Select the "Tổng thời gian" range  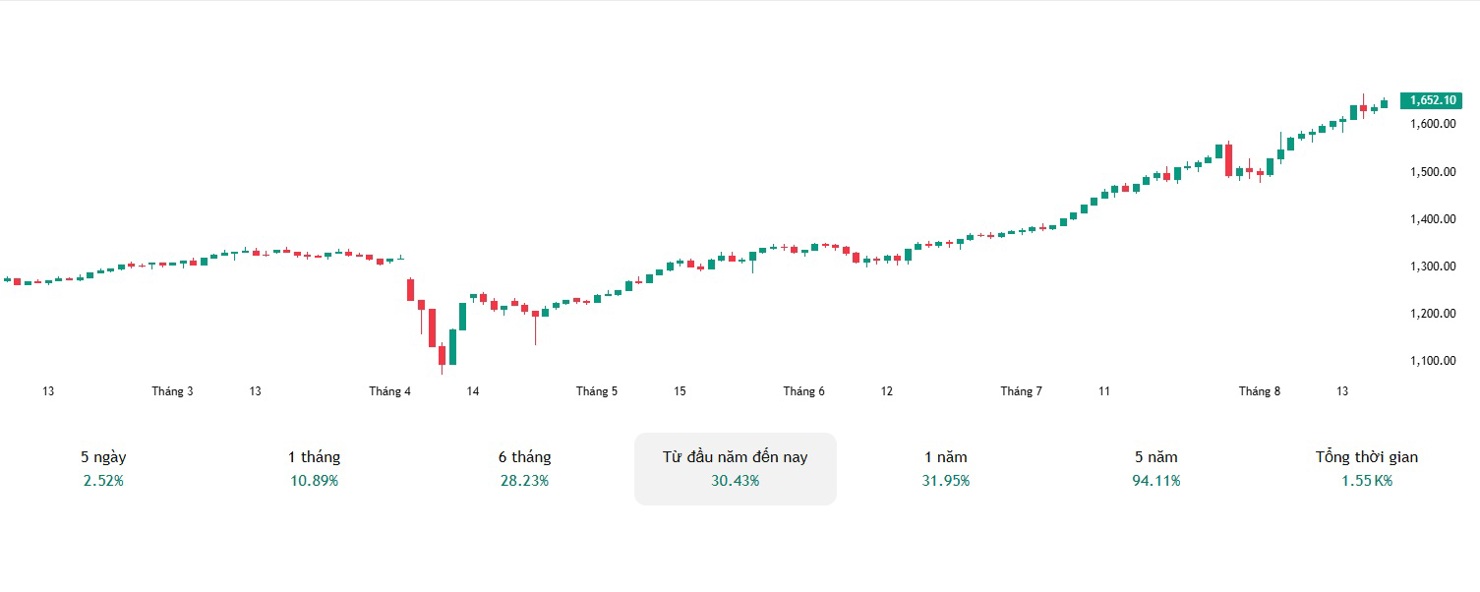click(1367, 468)
